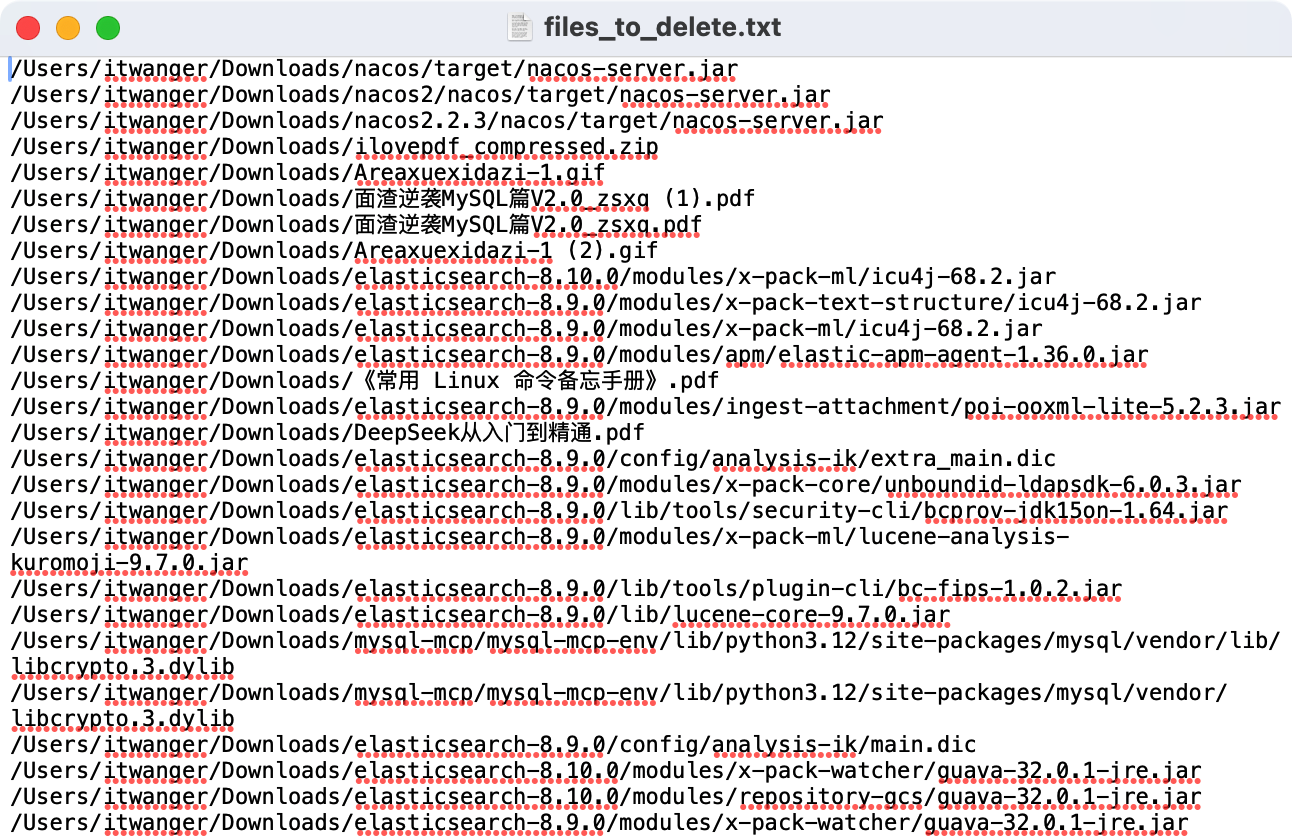Click the files_to_delete.txt window title text

pos(661,27)
